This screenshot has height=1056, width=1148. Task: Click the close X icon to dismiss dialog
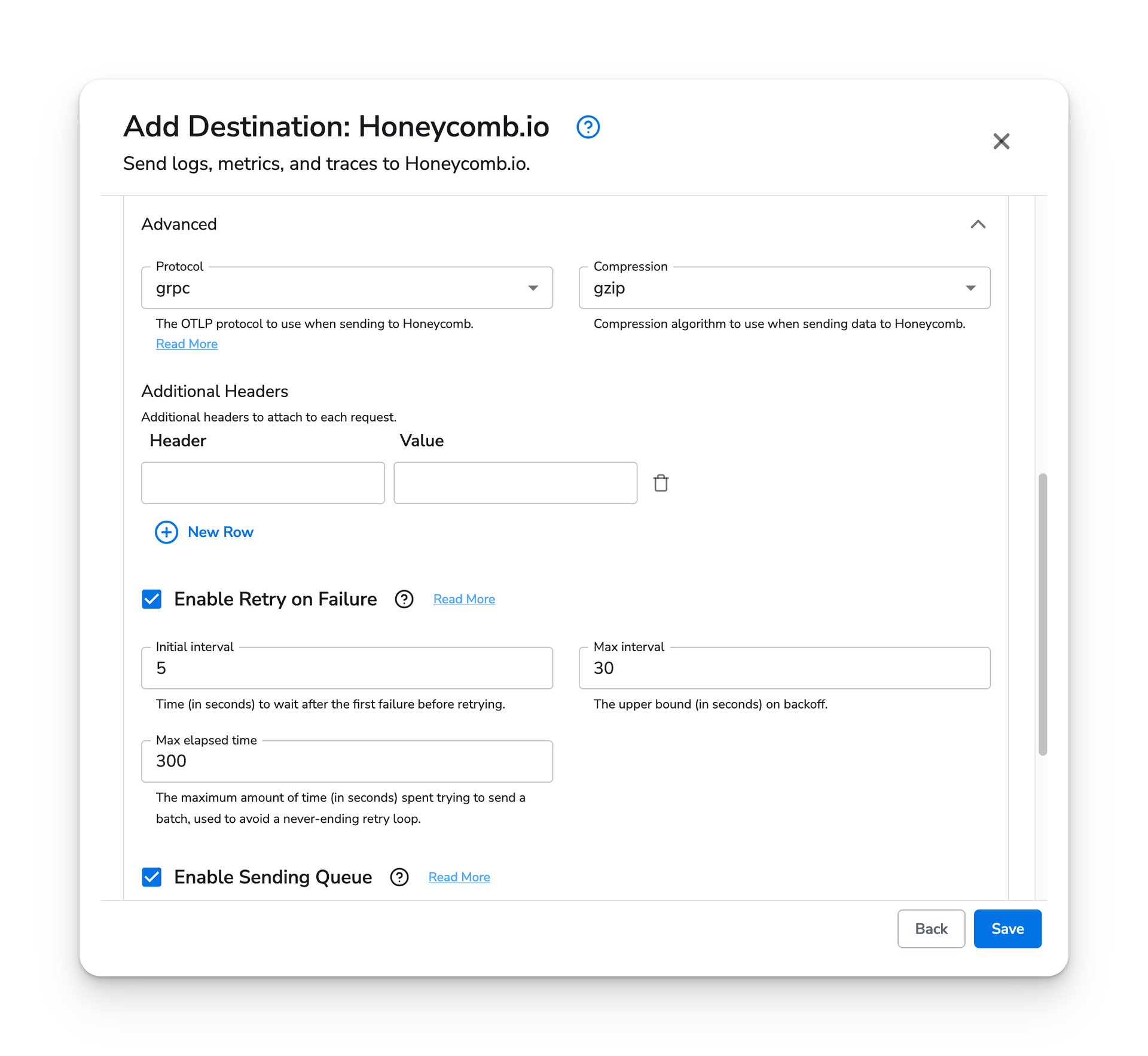click(1001, 140)
